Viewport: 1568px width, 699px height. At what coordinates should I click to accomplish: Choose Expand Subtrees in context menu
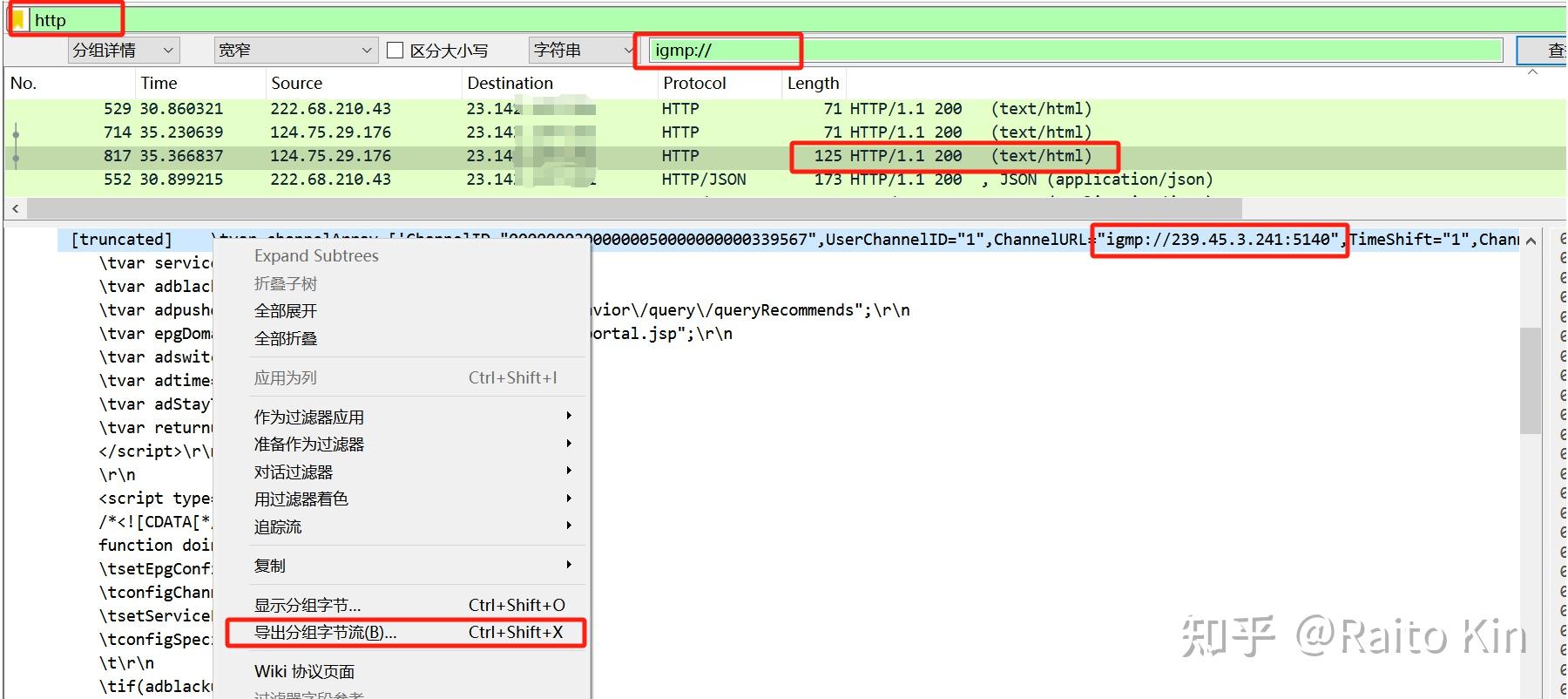(316, 256)
